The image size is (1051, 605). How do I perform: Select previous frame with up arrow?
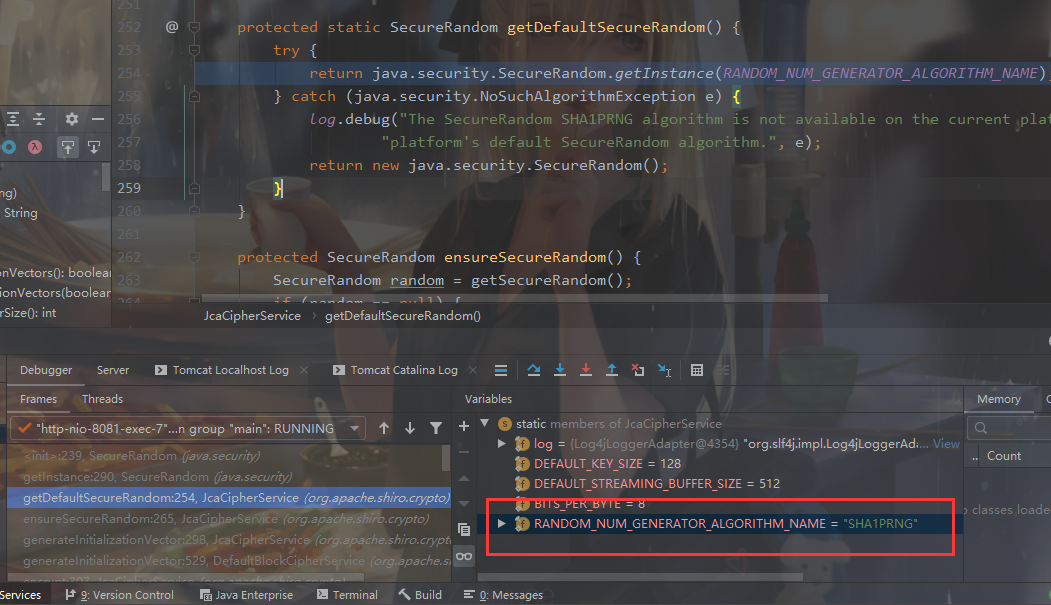tap(383, 428)
